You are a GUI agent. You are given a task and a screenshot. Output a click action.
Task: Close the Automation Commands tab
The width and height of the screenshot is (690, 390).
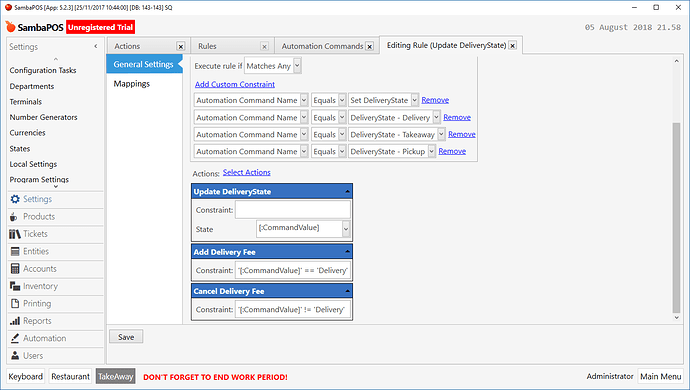[370, 46]
